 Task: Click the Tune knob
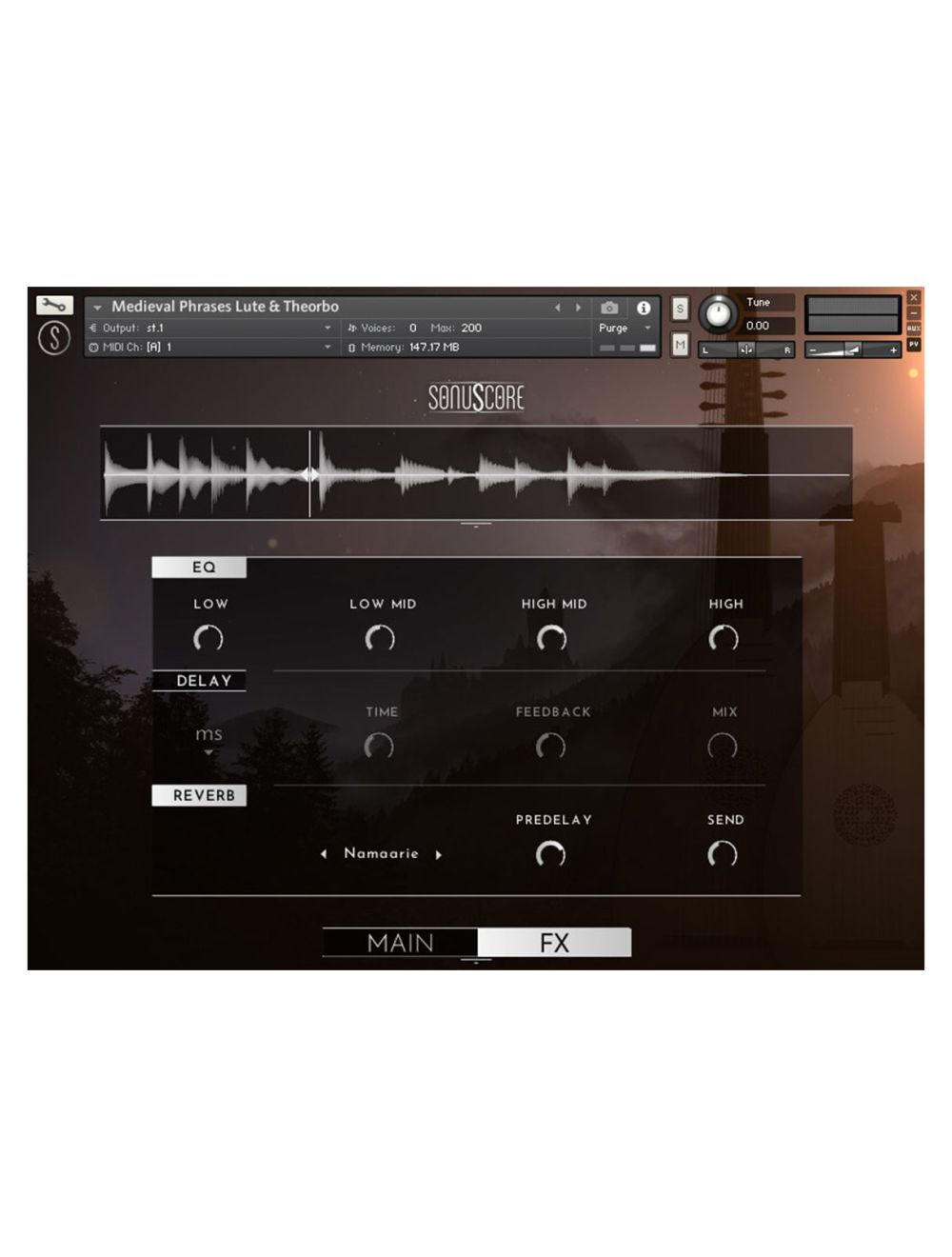(718, 314)
